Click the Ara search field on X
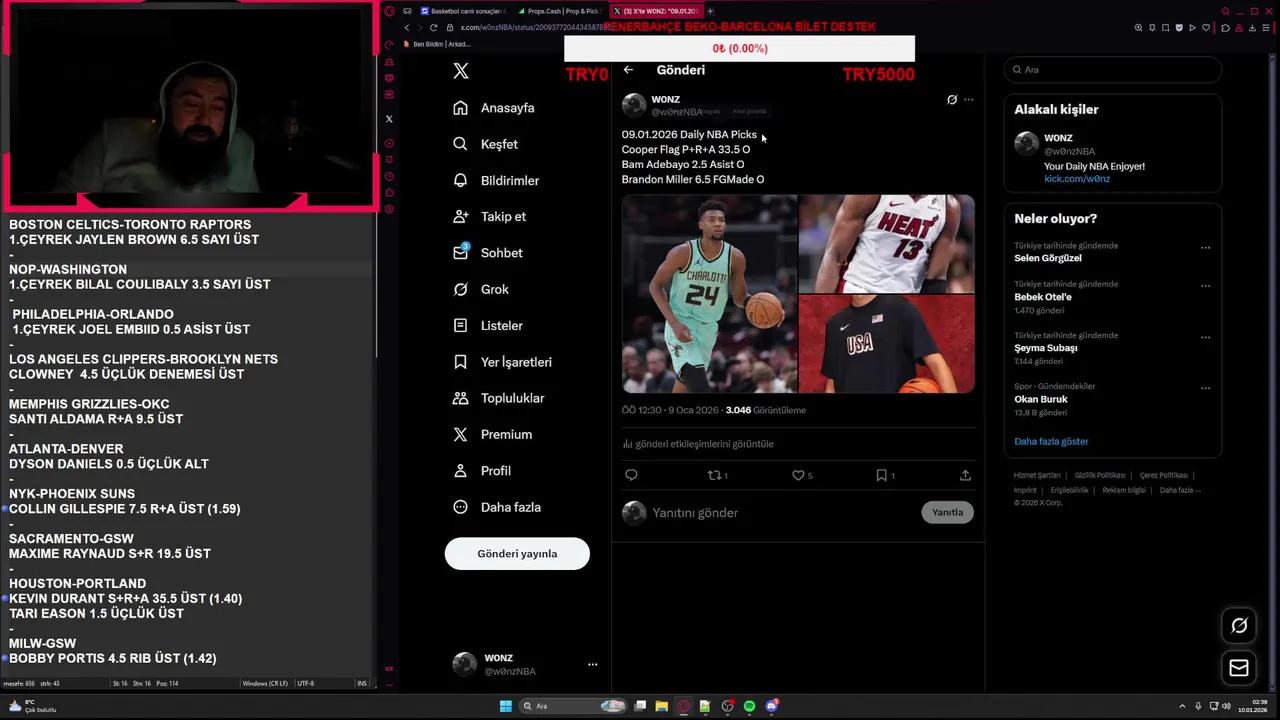Screen dimensions: 1280x720 (x=1113, y=70)
